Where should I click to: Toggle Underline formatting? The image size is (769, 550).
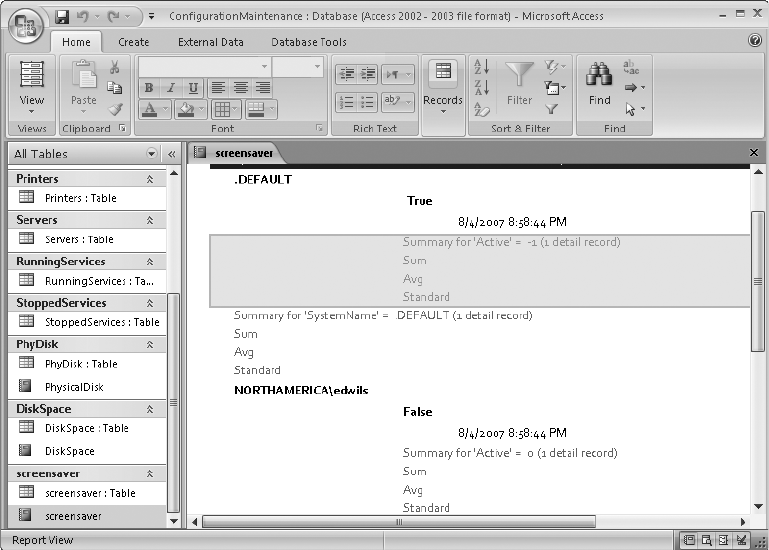(193, 88)
